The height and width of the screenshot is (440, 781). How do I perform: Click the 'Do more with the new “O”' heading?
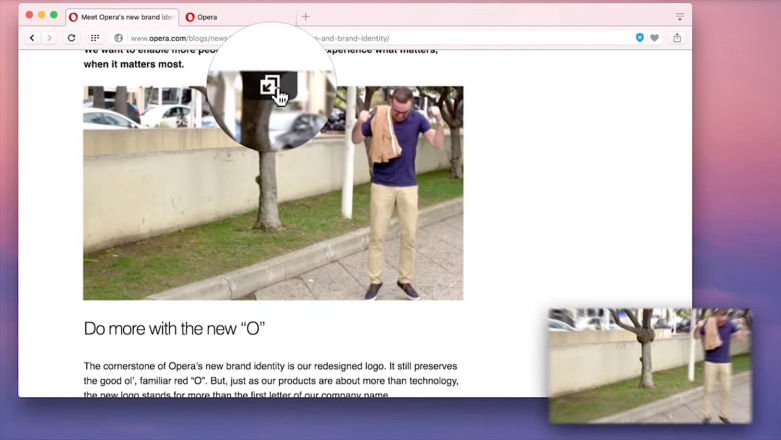tap(174, 329)
